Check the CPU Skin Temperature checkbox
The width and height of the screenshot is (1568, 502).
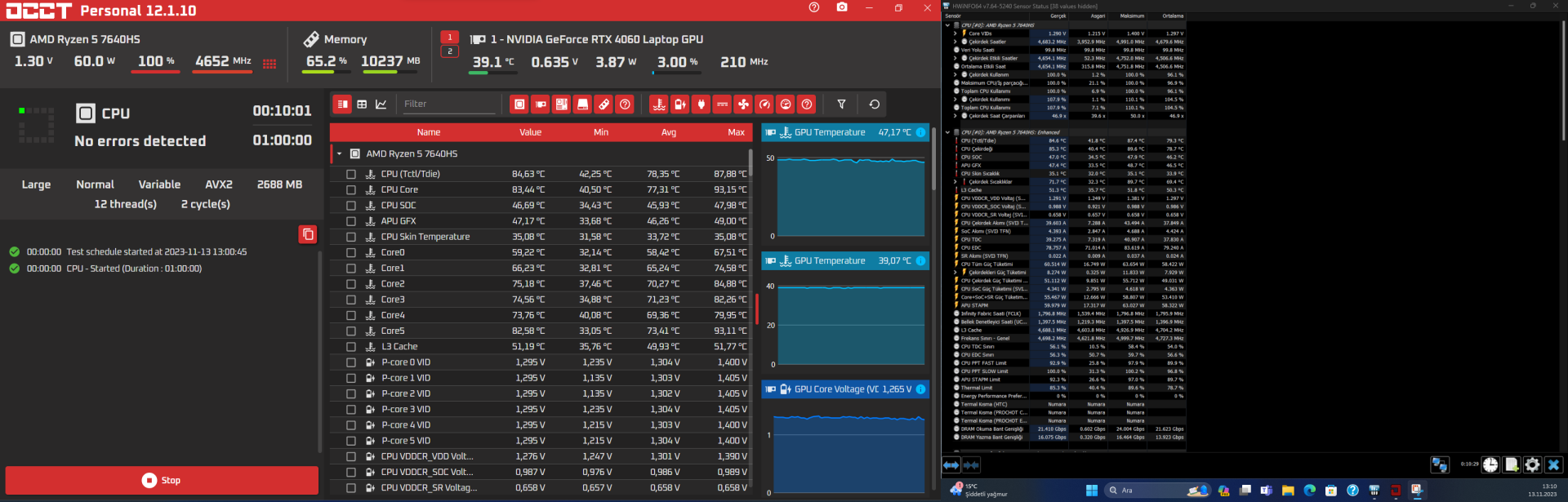351,237
